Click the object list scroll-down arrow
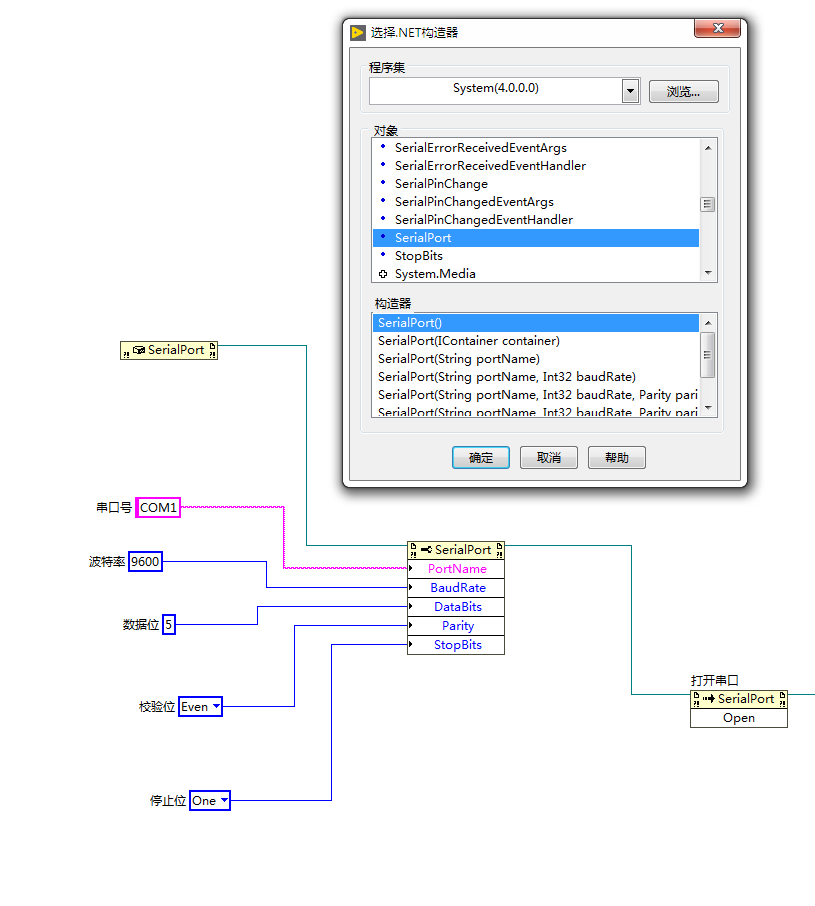 click(x=708, y=273)
